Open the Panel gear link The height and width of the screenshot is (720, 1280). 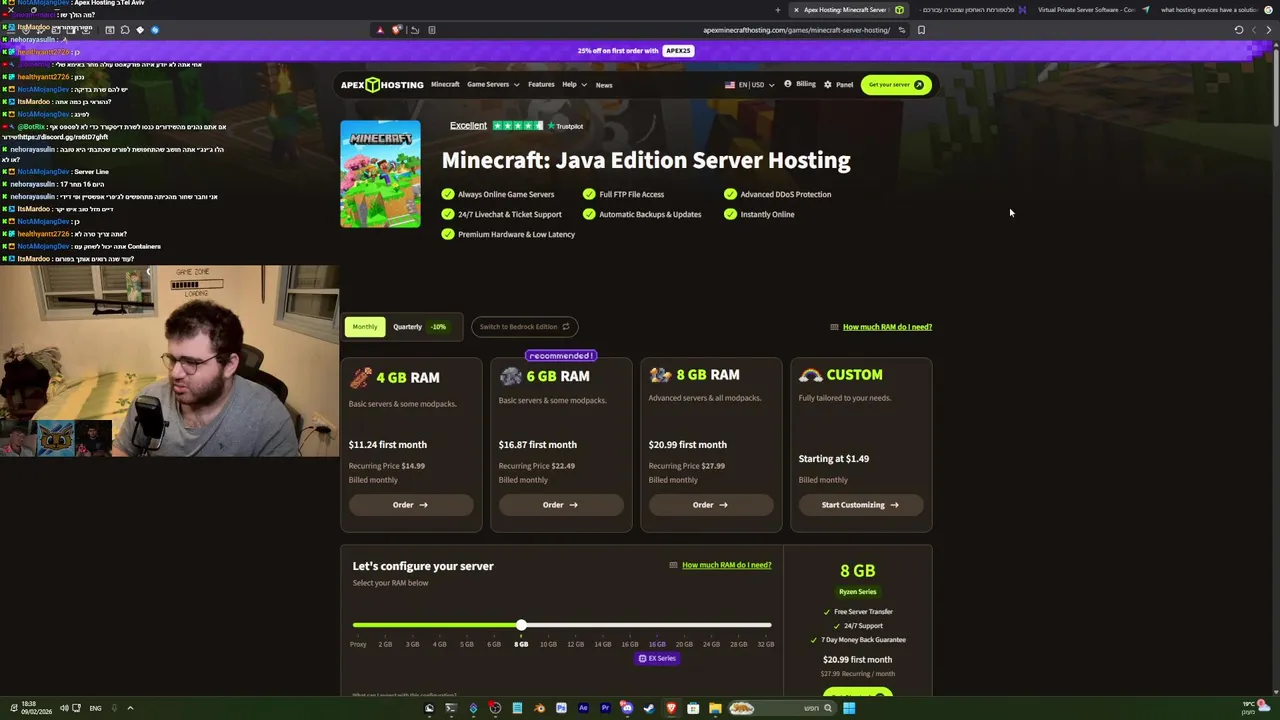838,85
